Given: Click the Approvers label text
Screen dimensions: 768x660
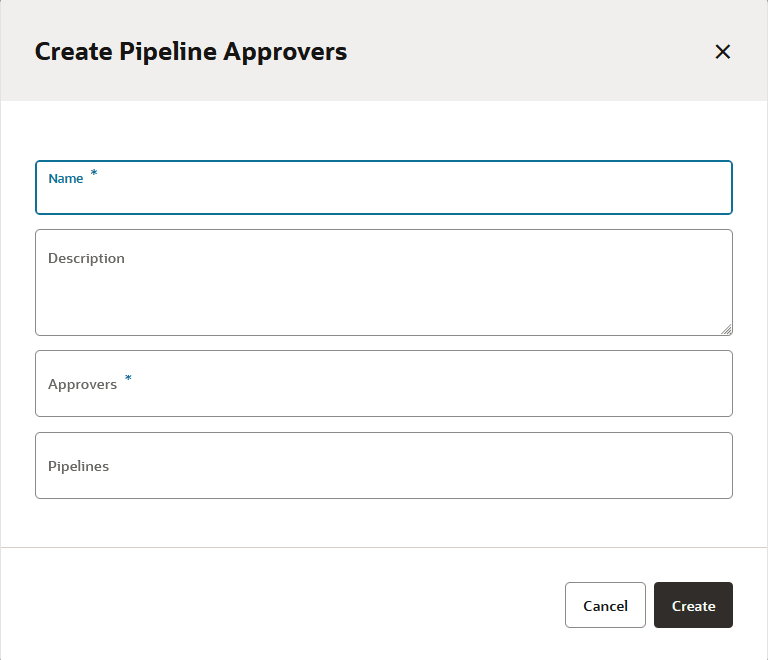Looking at the screenshot, I should pos(82,384).
